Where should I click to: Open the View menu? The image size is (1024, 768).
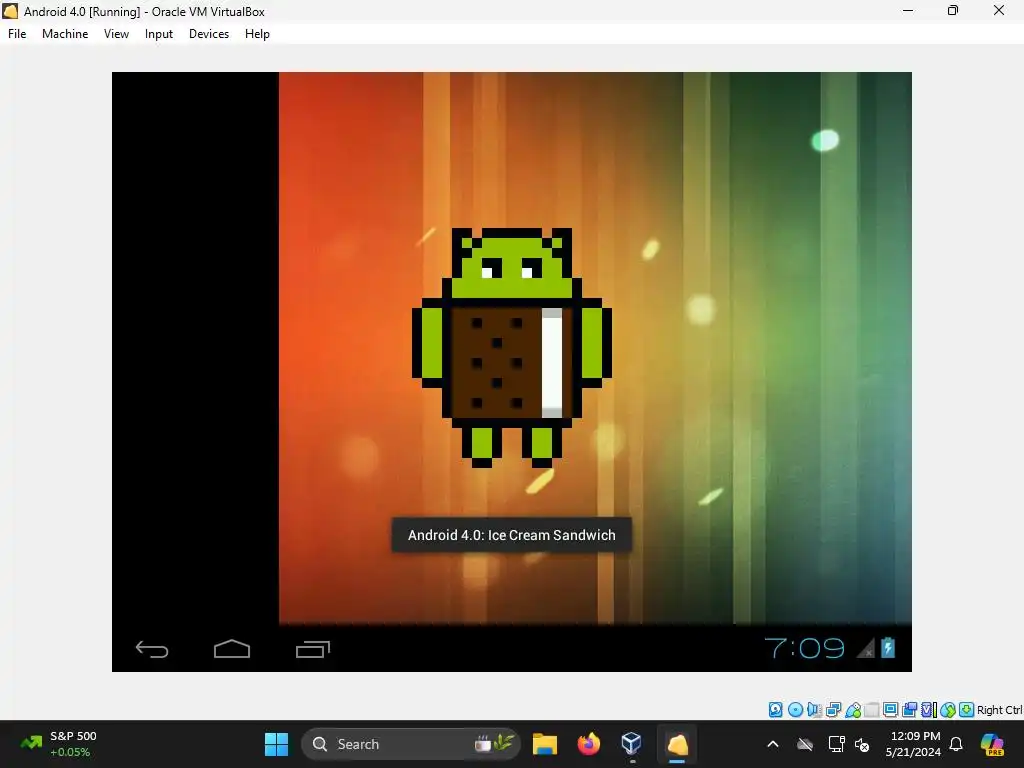point(116,34)
